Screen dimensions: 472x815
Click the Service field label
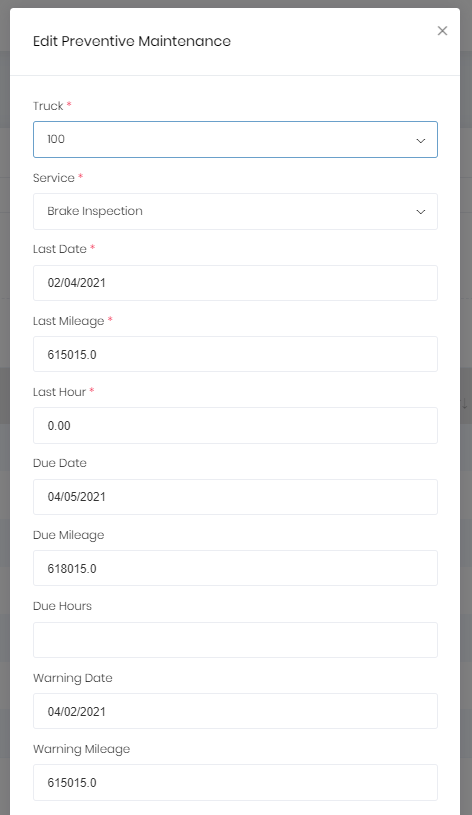point(54,178)
